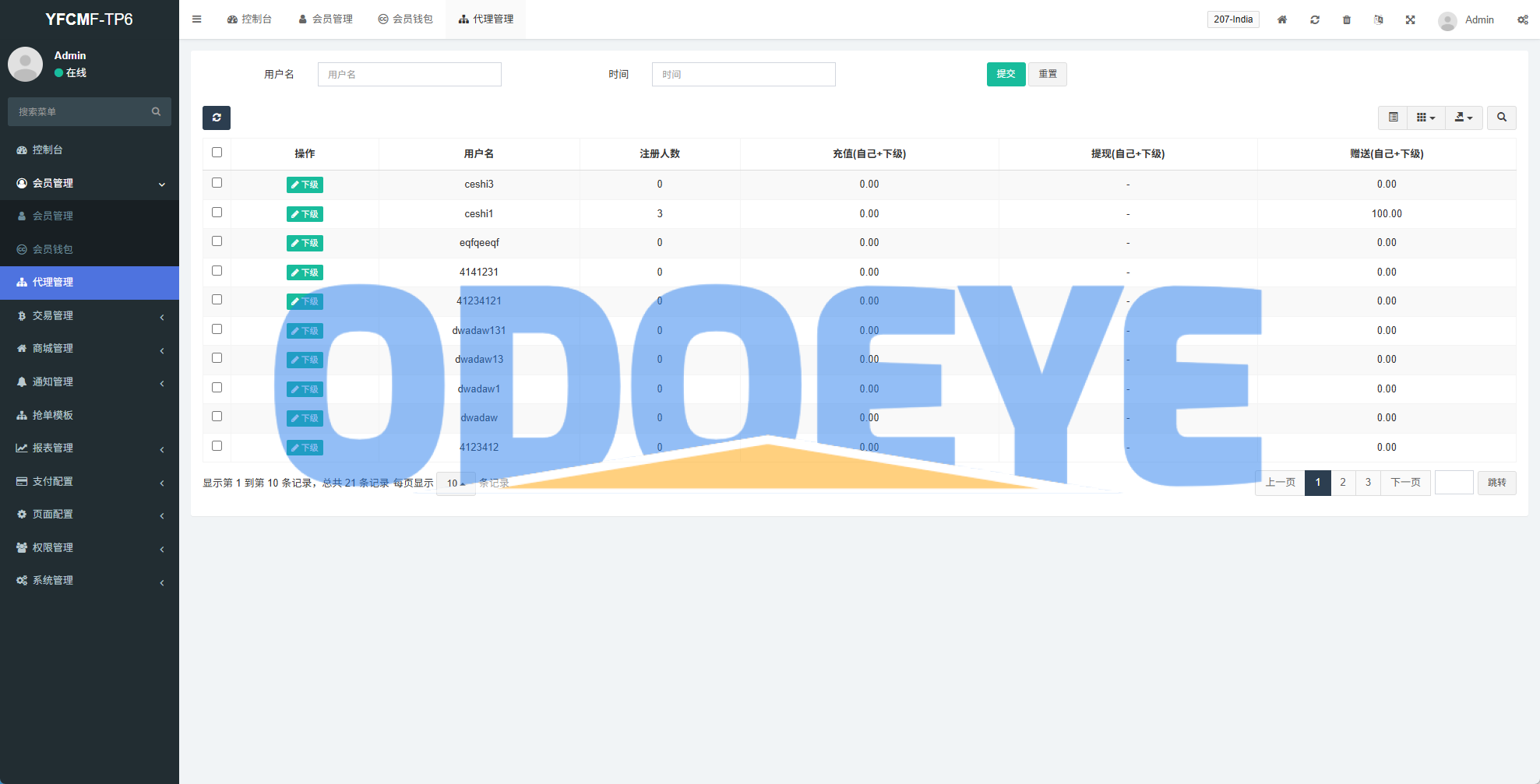Click the green 提交 submit button
Viewport: 1540px width, 784px height.
pyautogui.click(x=1006, y=74)
